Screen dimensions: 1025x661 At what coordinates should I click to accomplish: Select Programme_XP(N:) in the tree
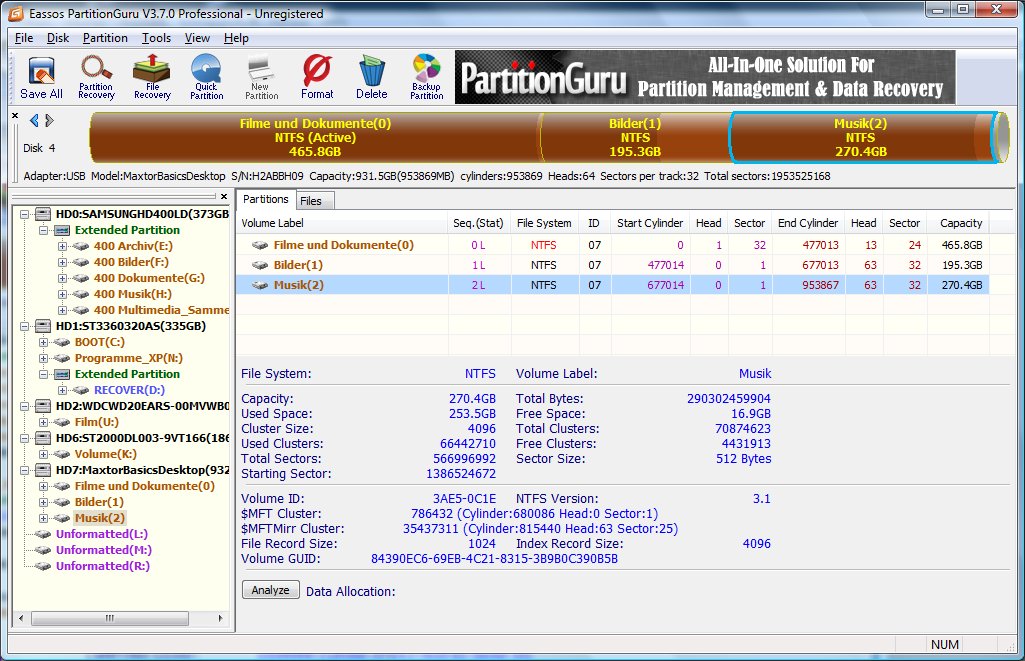pyautogui.click(x=129, y=358)
